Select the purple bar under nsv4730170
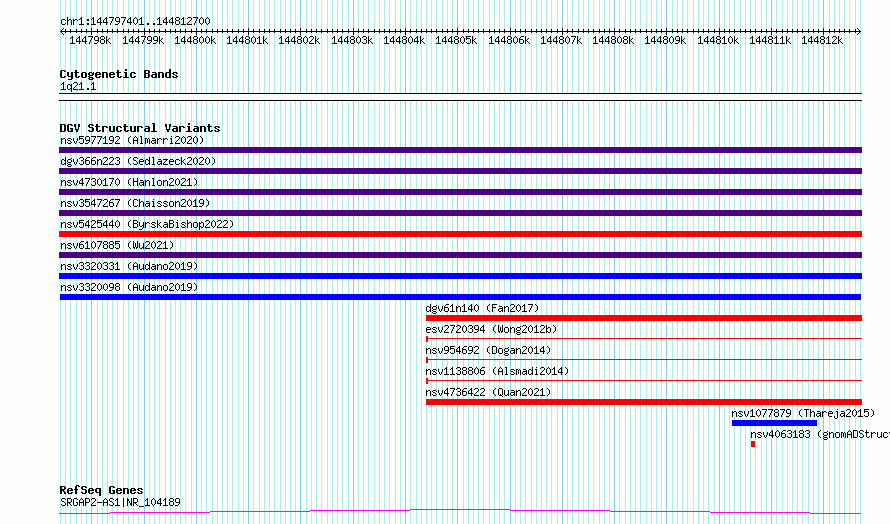Image resolution: width=890 pixels, height=524 pixels. pyautogui.click(x=460, y=192)
